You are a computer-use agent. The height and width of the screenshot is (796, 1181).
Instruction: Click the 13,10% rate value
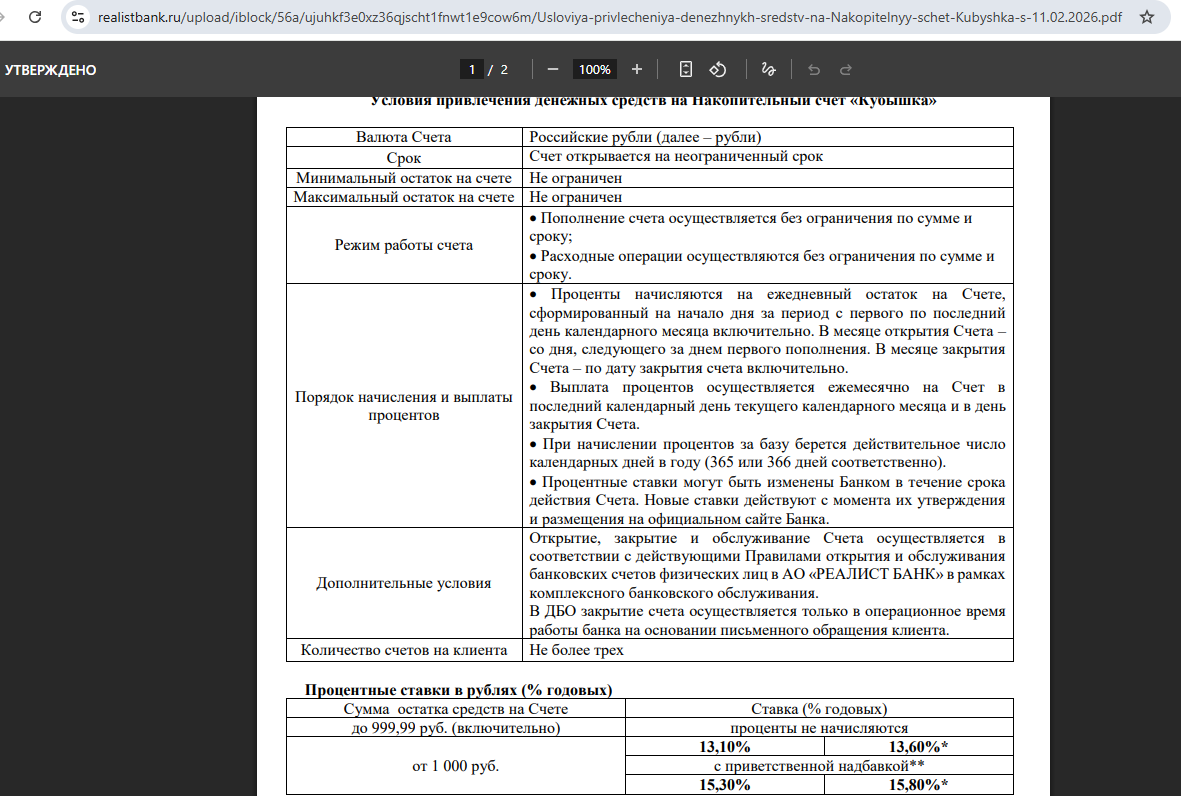pyautogui.click(x=724, y=747)
